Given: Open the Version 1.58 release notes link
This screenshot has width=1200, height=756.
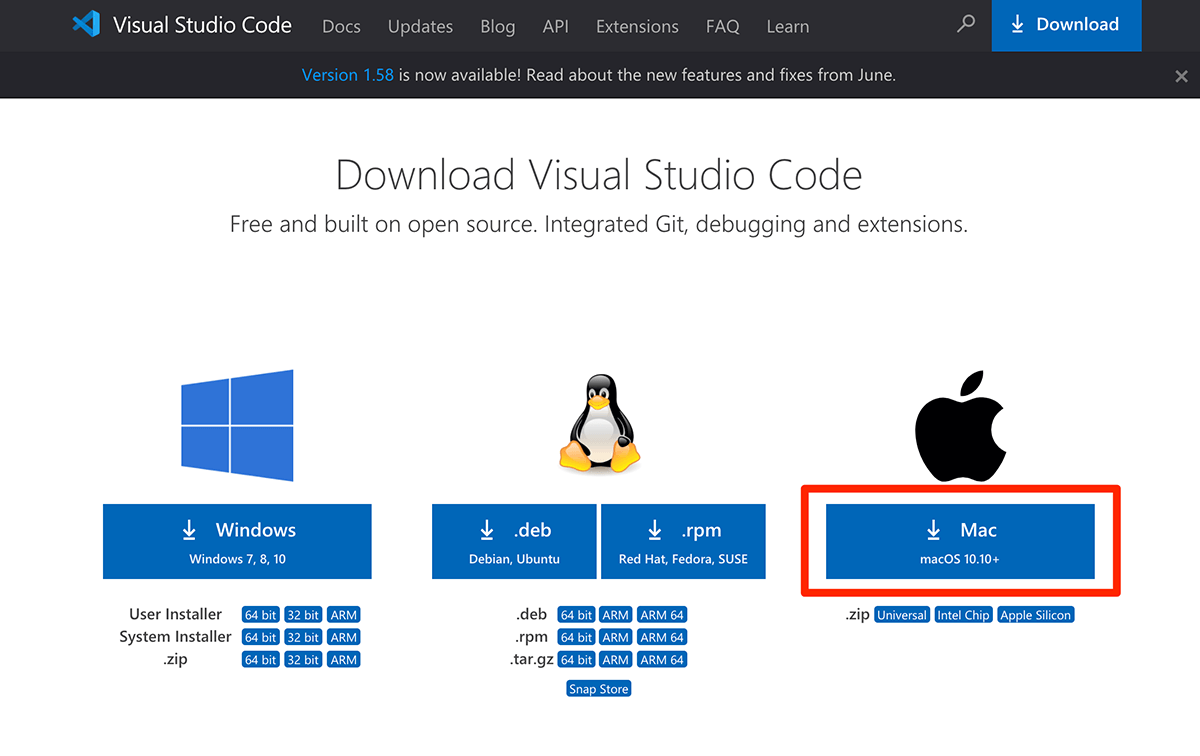Looking at the screenshot, I should pos(347,74).
